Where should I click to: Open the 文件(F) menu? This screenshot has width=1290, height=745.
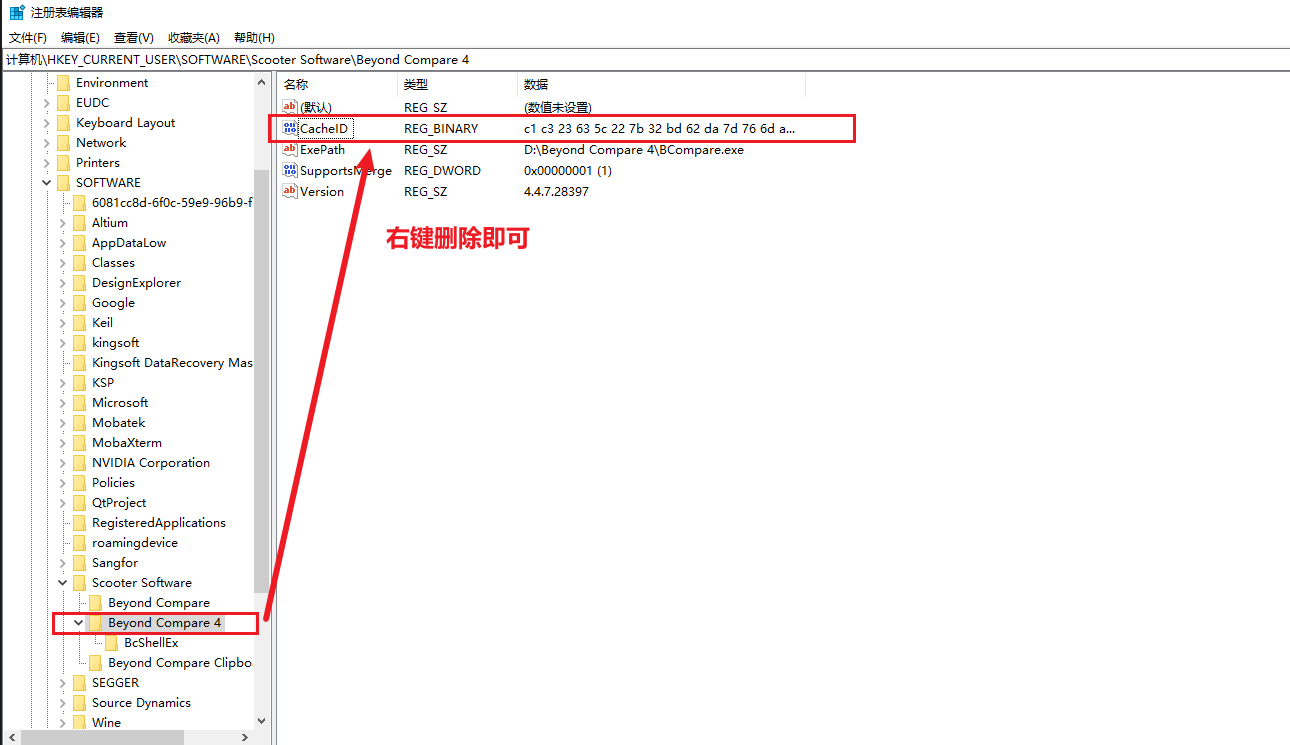28,37
